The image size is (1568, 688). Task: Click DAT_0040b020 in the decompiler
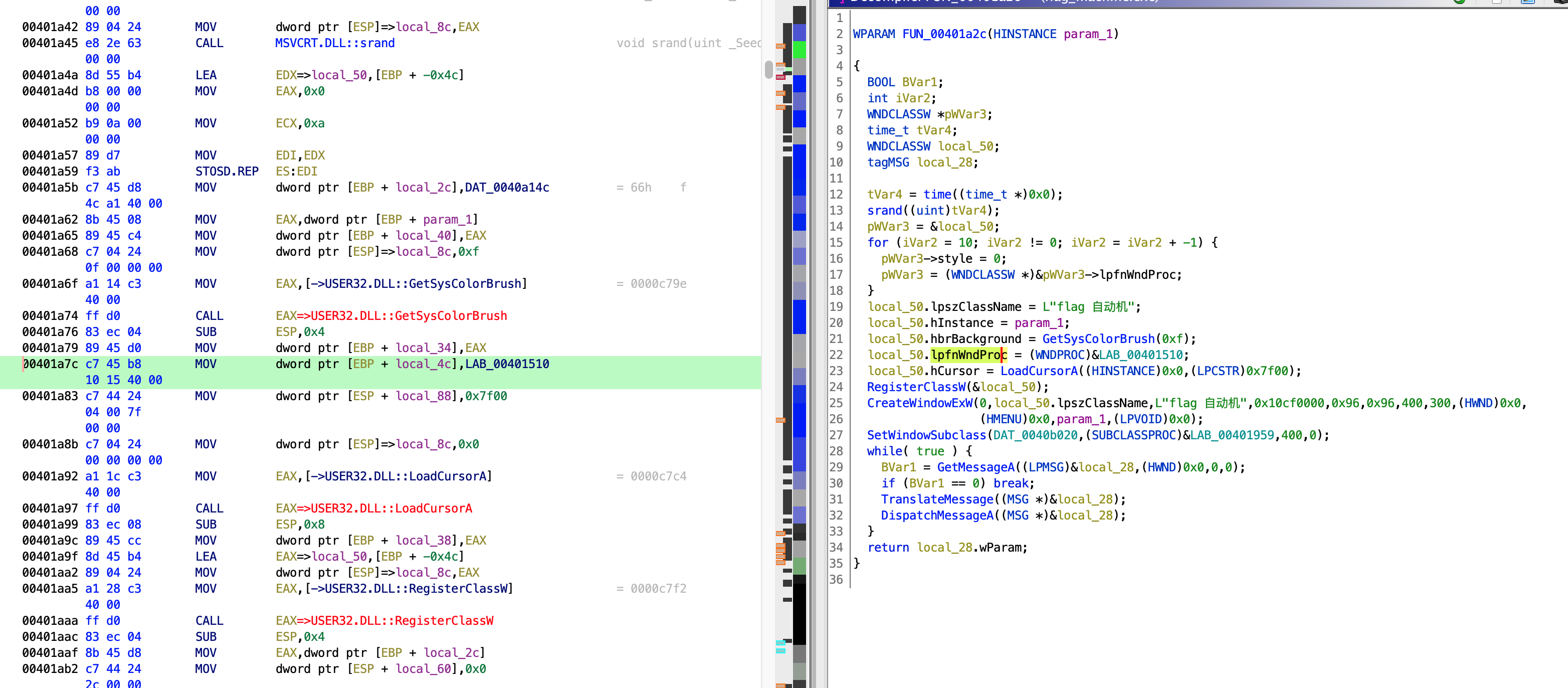pos(1036,435)
